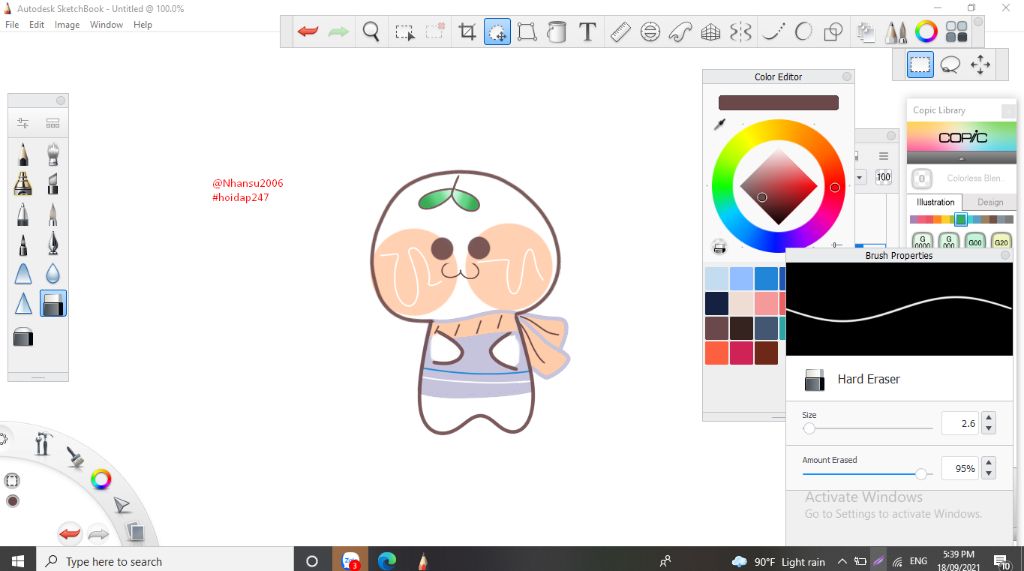Select the Quick Transform tool
The width and height of the screenshot is (1024, 571).
click(x=497, y=31)
